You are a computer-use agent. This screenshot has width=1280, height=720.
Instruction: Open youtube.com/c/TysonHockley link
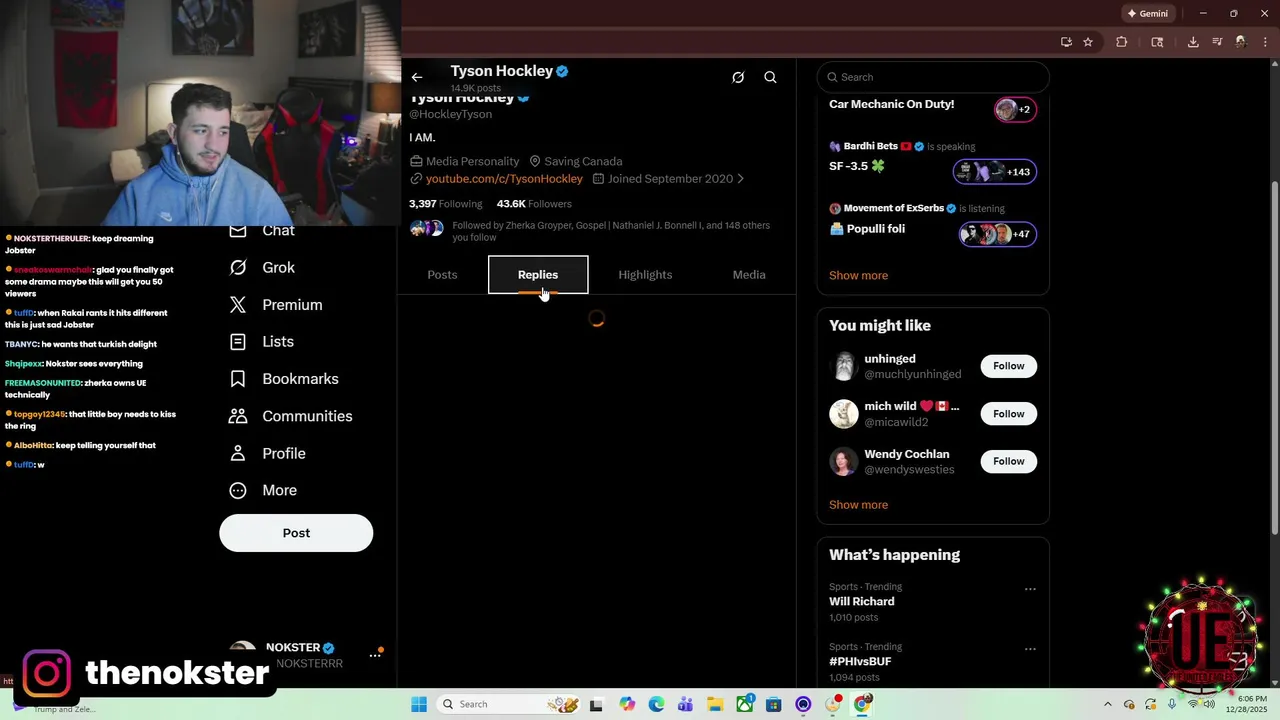(x=504, y=178)
